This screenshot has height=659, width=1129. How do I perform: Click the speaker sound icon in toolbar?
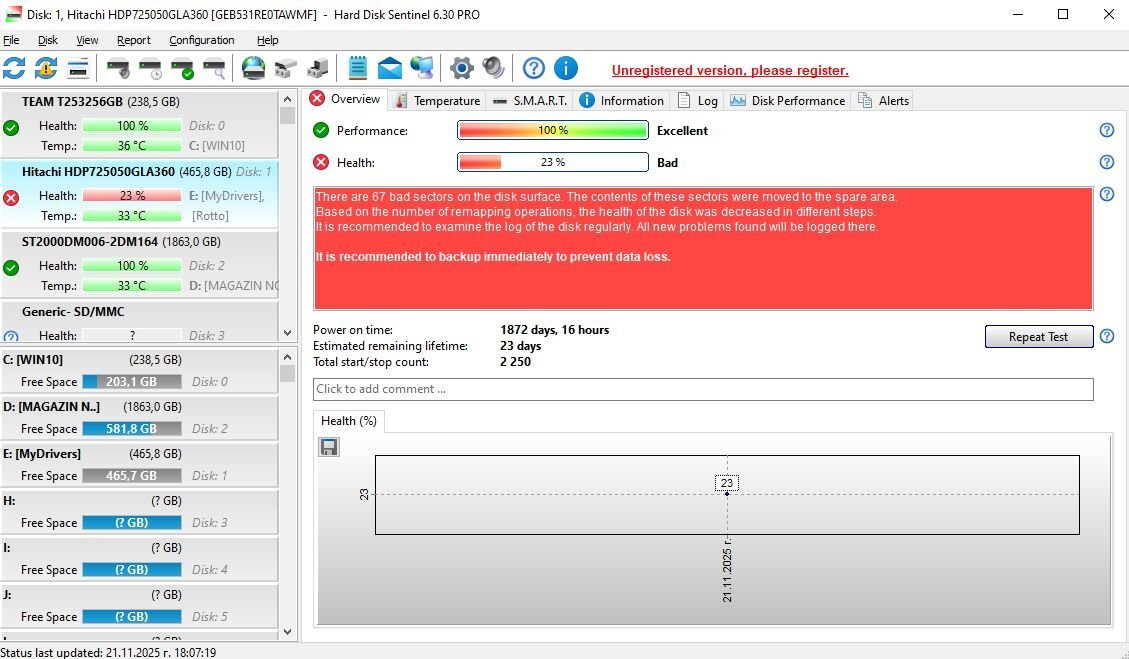click(x=493, y=68)
